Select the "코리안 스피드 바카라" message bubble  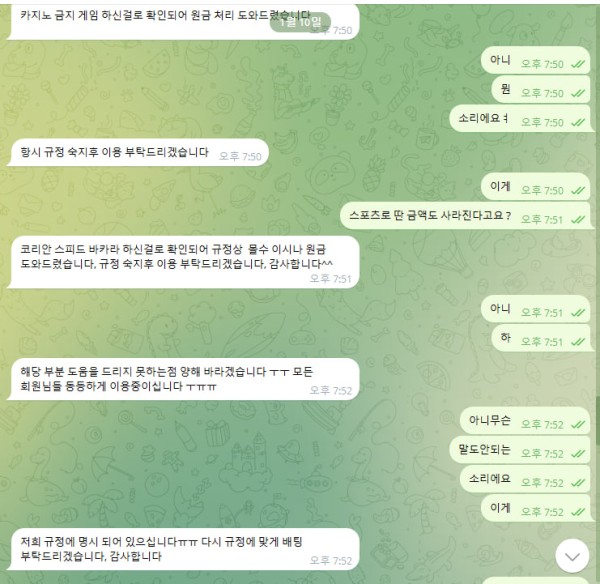184,262
